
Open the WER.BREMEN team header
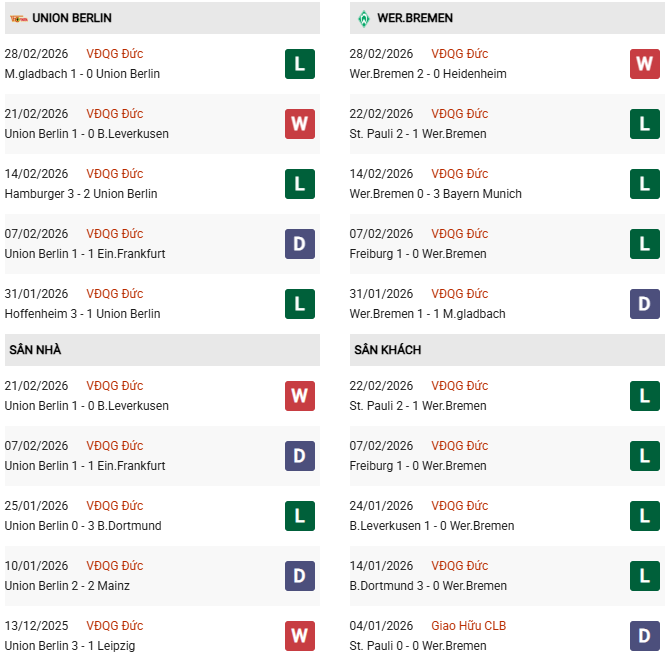tap(415, 18)
